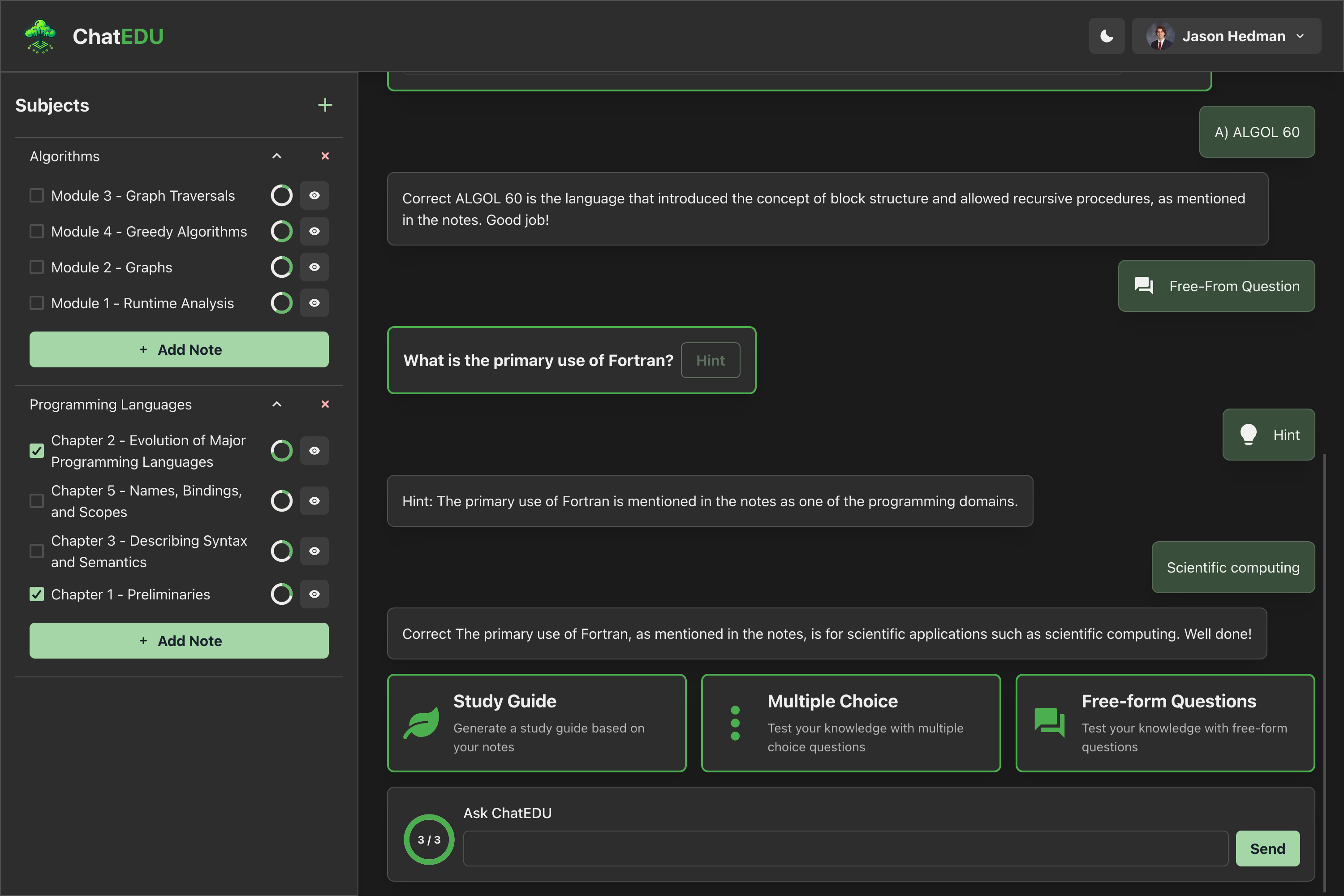
Task: Select the Multiple Choice mode card
Action: pos(850,723)
